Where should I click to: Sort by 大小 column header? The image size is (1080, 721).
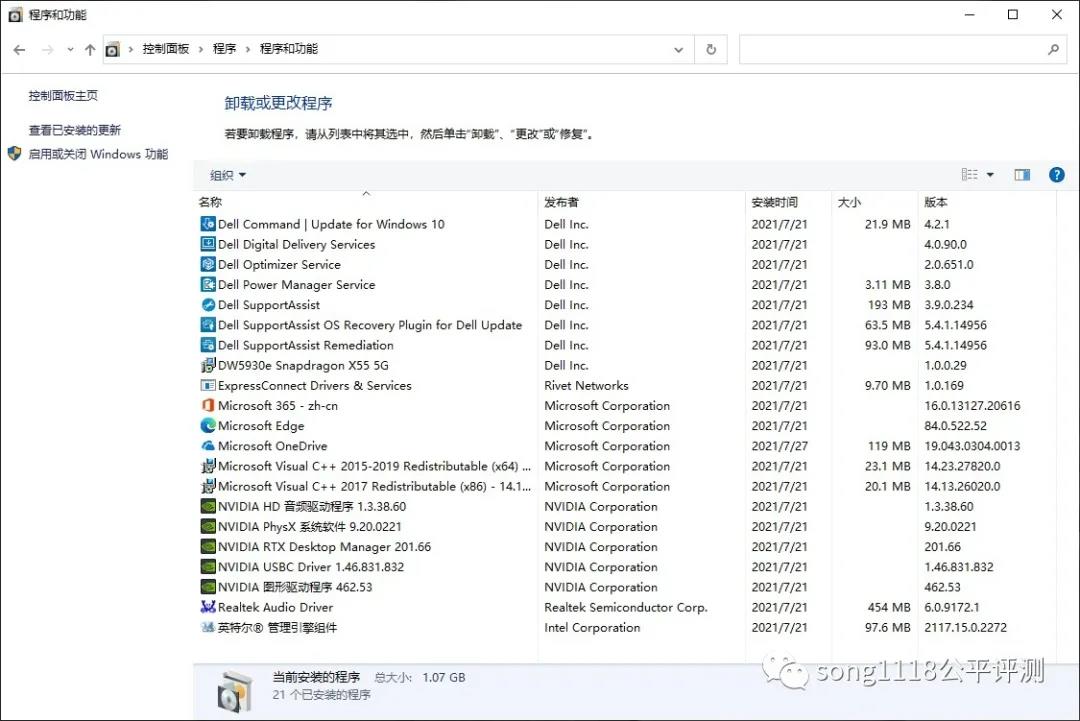point(849,202)
